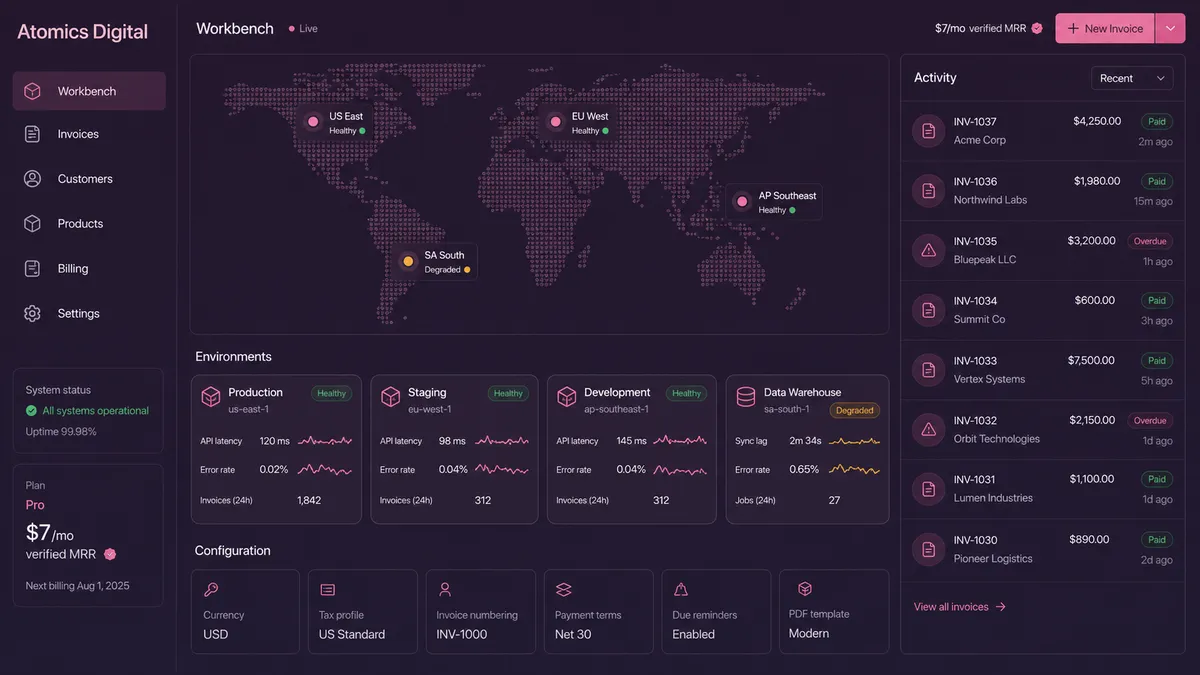Screen dimensions: 1200x675
Task: Open the Recent activity filter dropdown
Action: 1131,78
